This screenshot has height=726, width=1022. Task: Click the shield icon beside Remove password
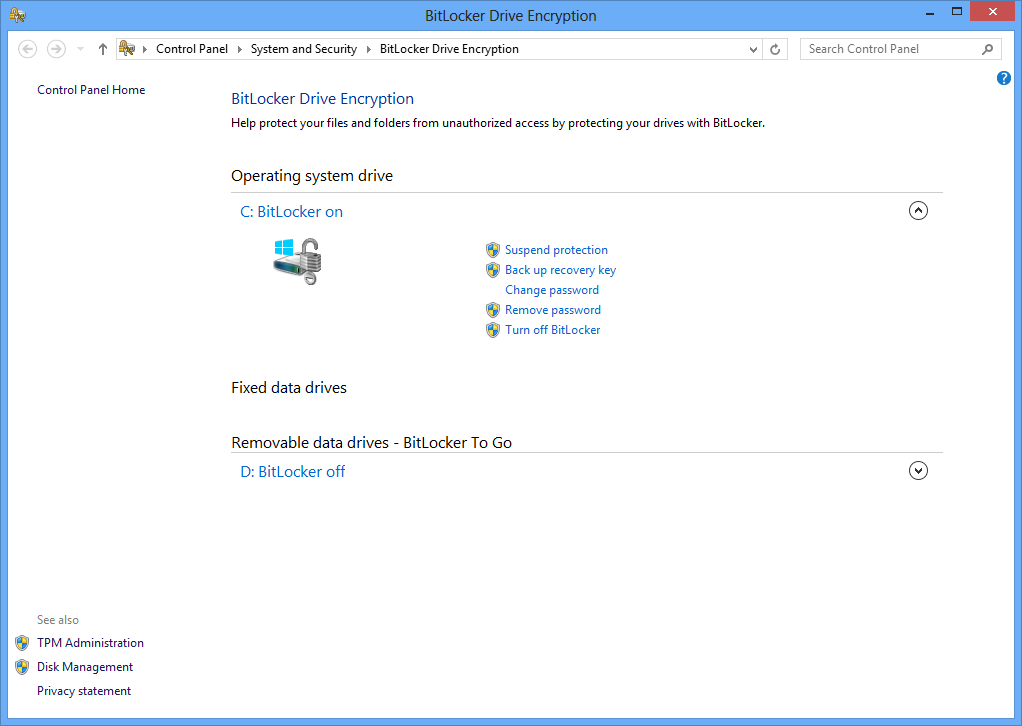[x=493, y=310]
